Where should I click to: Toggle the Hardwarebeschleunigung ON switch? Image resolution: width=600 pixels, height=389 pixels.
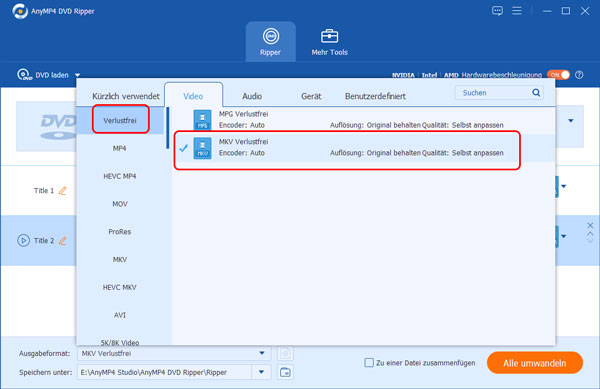(x=558, y=75)
